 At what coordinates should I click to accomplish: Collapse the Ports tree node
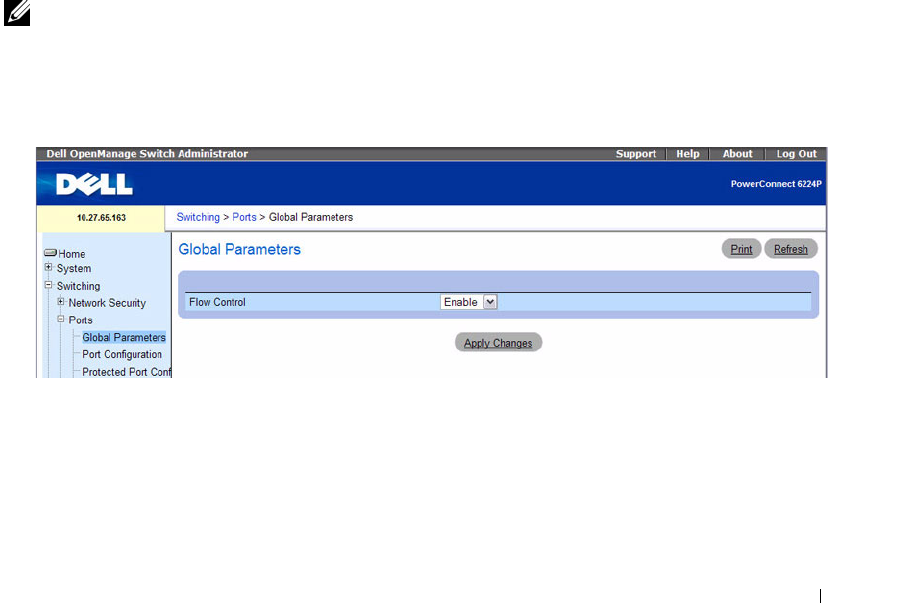click(x=61, y=319)
